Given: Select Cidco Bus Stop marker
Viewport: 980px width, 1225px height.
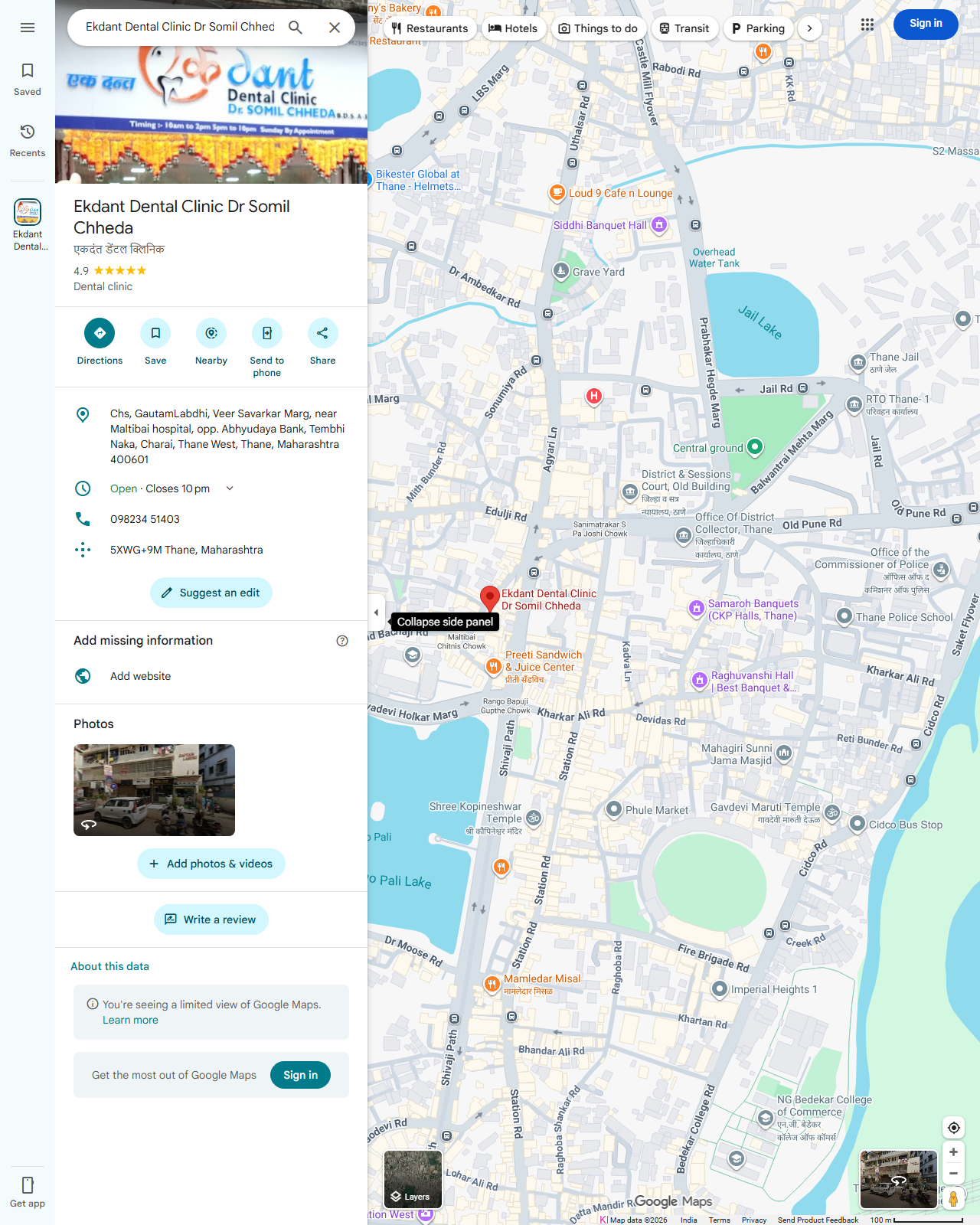Looking at the screenshot, I should 857,824.
